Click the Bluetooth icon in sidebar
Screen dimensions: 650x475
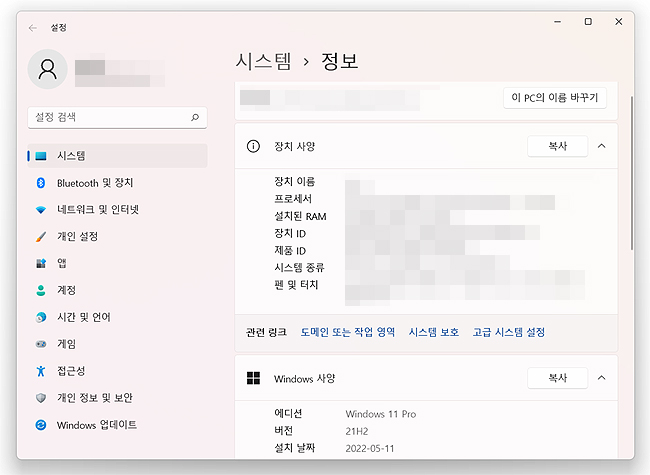click(41, 183)
